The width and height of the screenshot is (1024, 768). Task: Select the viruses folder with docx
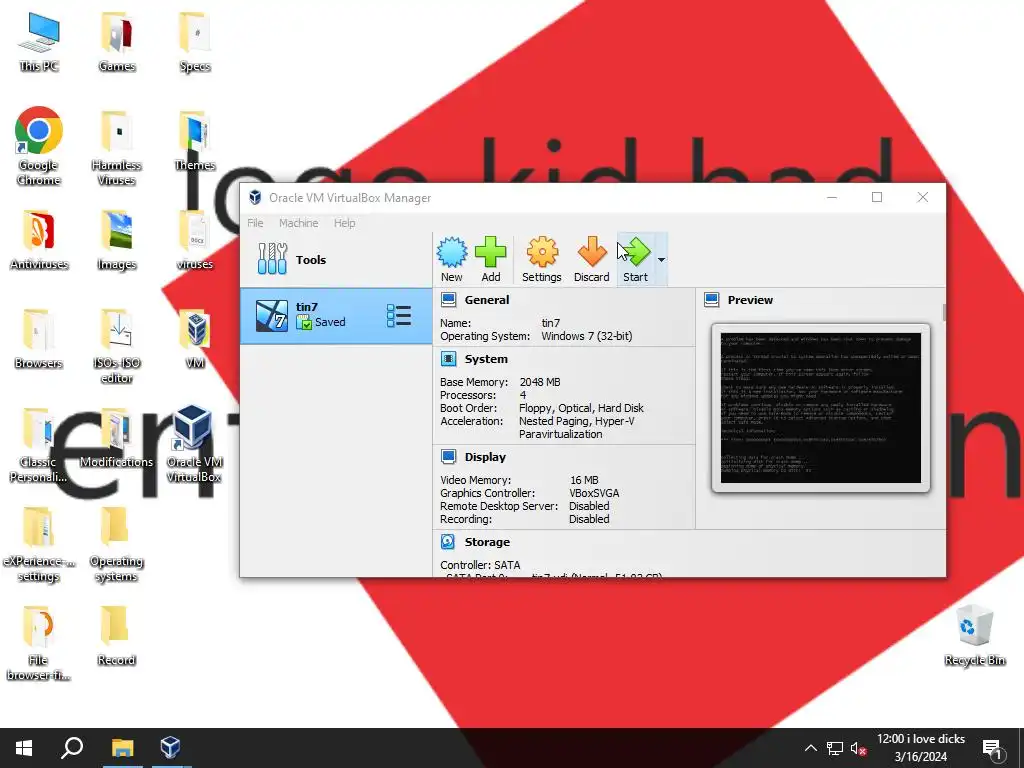tap(195, 240)
